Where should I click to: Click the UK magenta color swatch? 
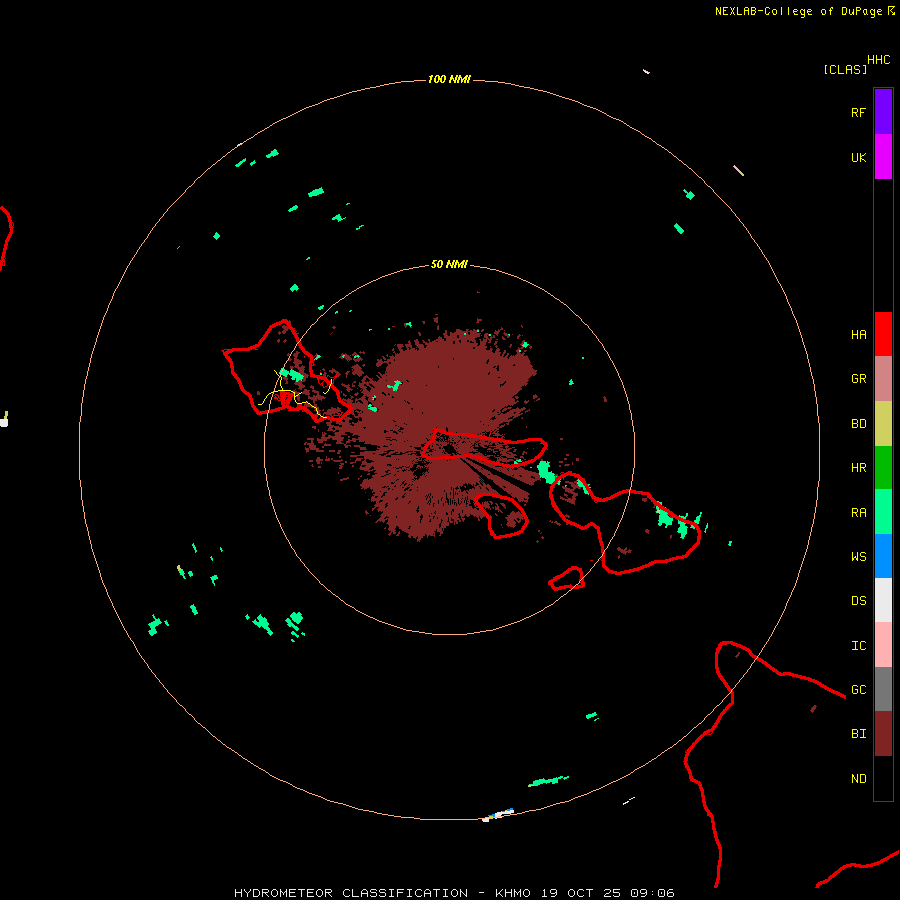pos(883,157)
